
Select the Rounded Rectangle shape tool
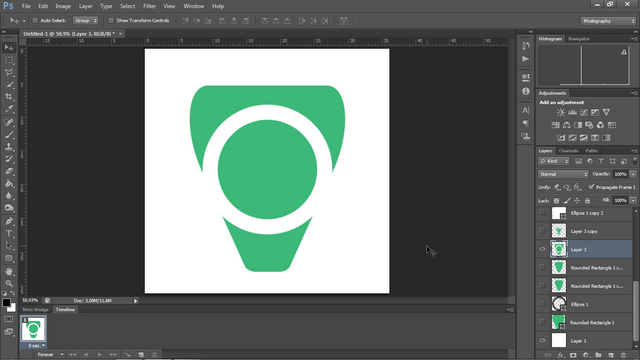(x=9, y=258)
